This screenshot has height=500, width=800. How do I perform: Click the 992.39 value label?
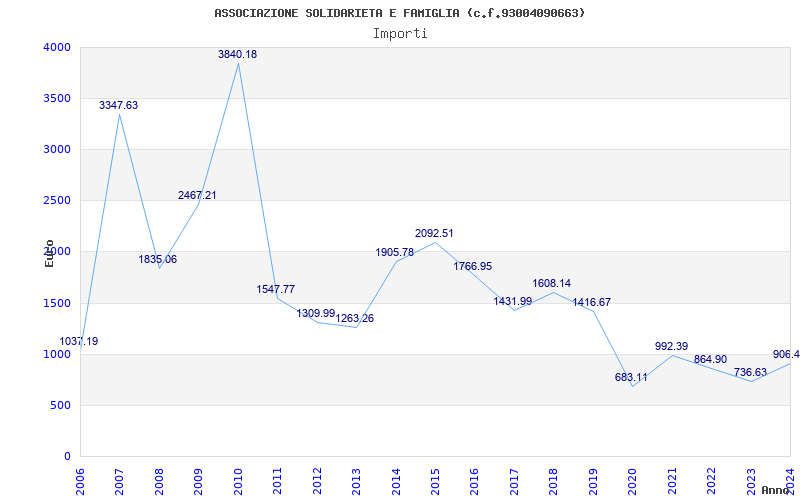[x=671, y=346]
